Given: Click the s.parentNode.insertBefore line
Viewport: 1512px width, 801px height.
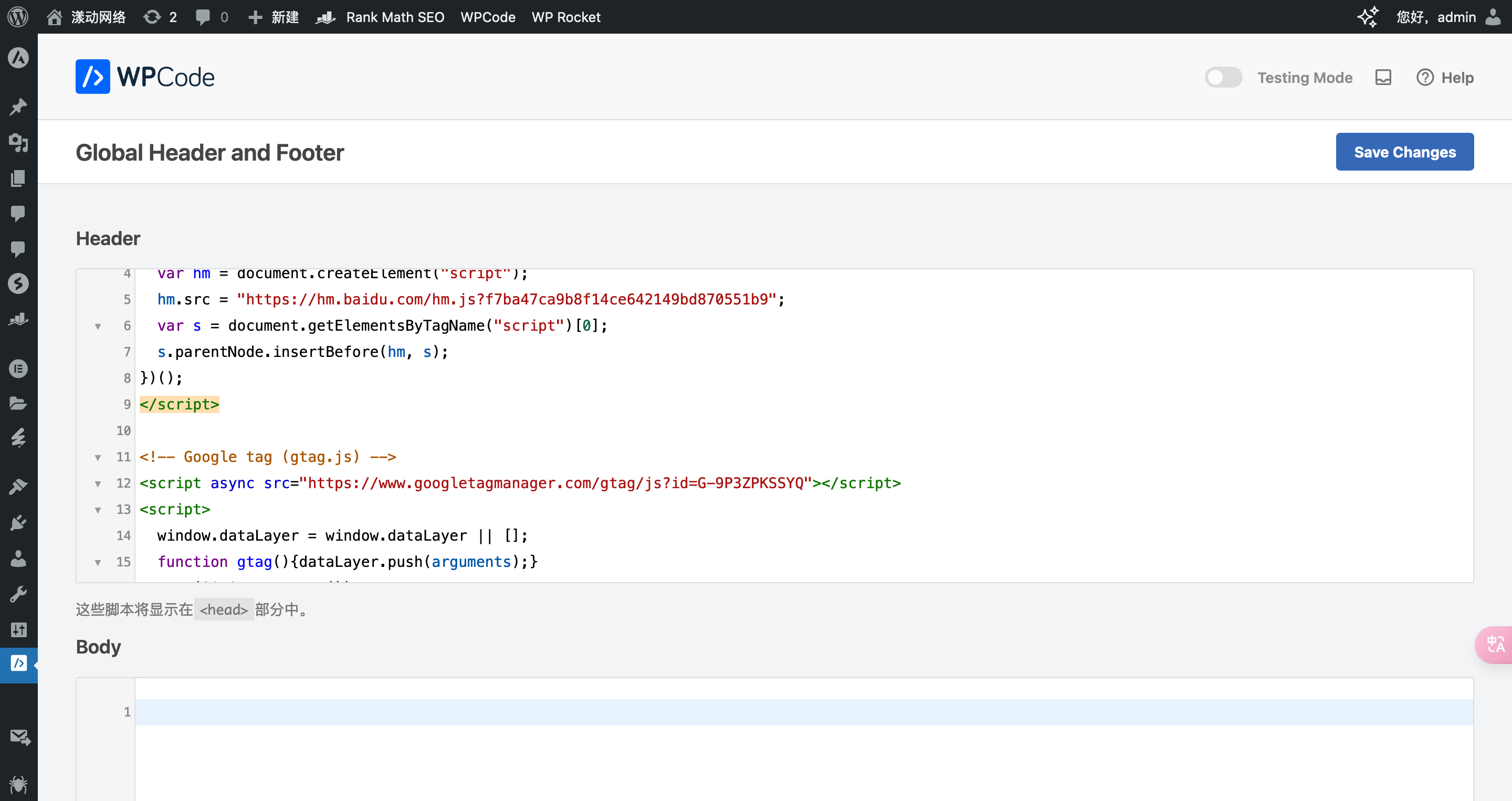Looking at the screenshot, I should (x=303, y=352).
